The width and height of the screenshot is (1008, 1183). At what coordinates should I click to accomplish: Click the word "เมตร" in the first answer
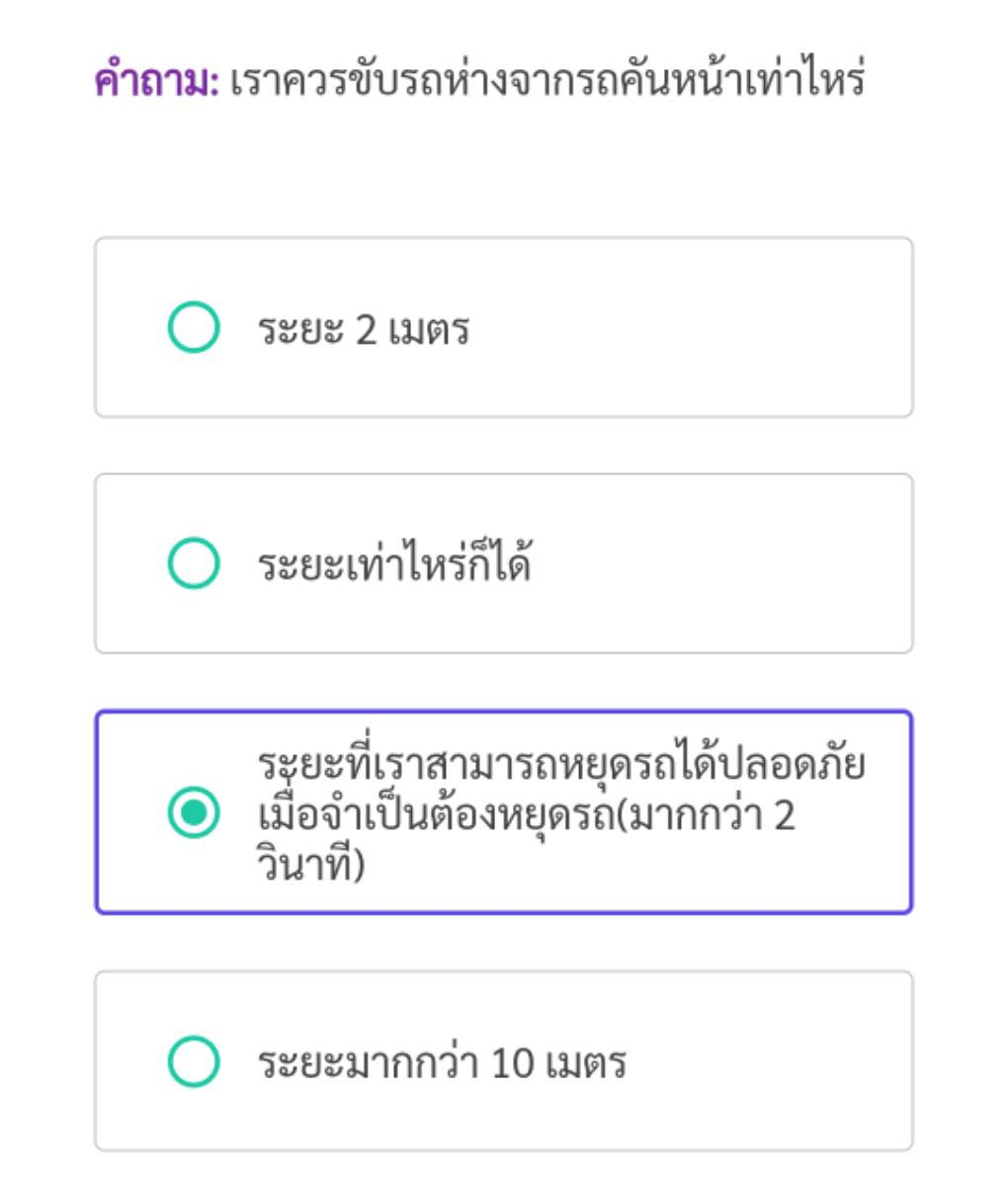click(x=429, y=330)
